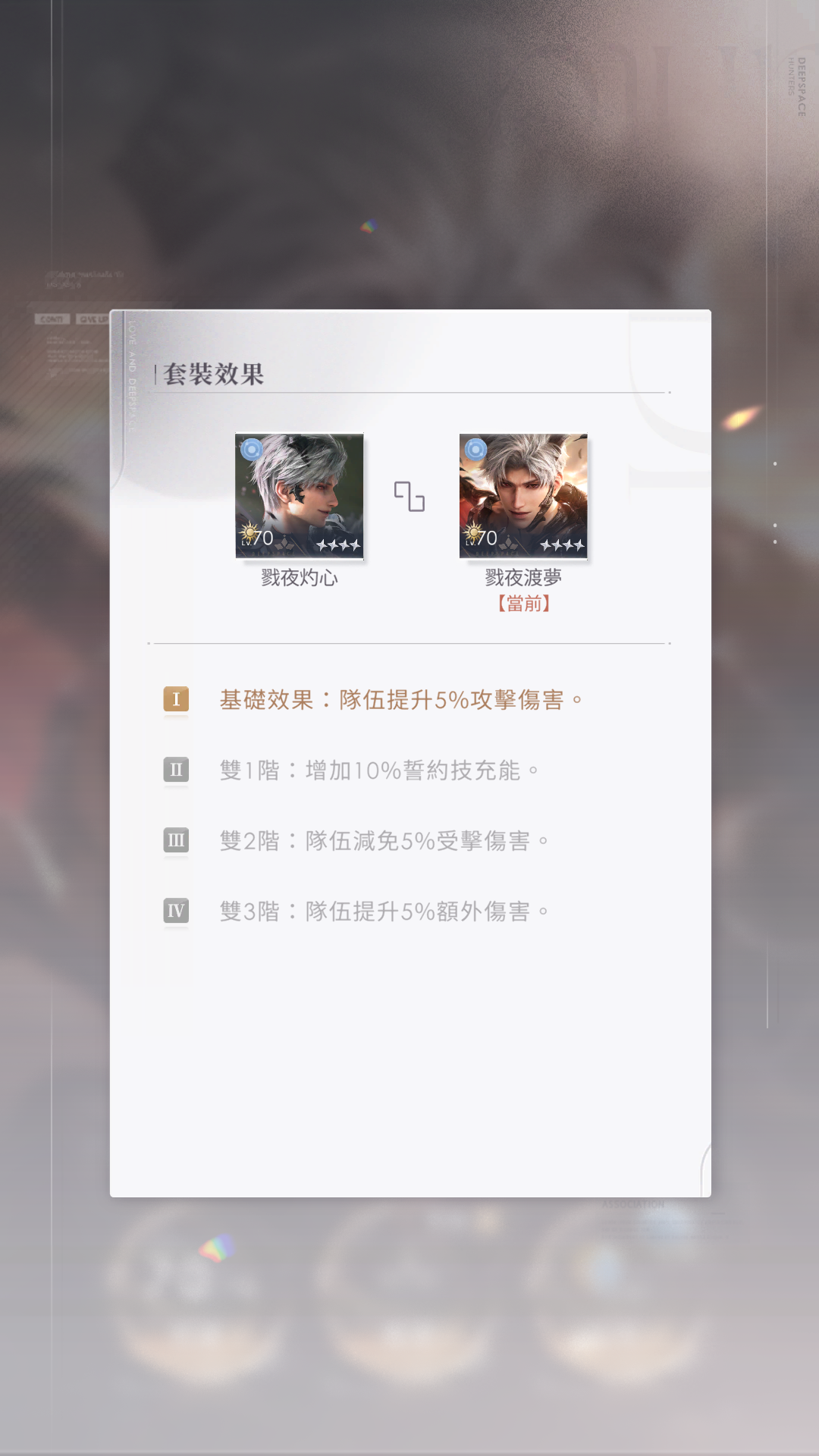Select the gray tier II badge
The image size is (819, 1456).
(x=176, y=770)
